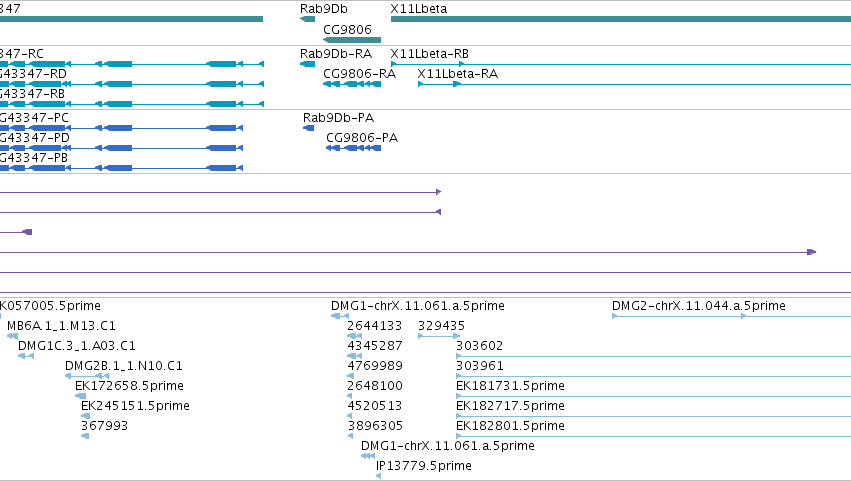Select the G43347-PC protein label
Viewport: 851px width, 481px height.
coord(34,118)
